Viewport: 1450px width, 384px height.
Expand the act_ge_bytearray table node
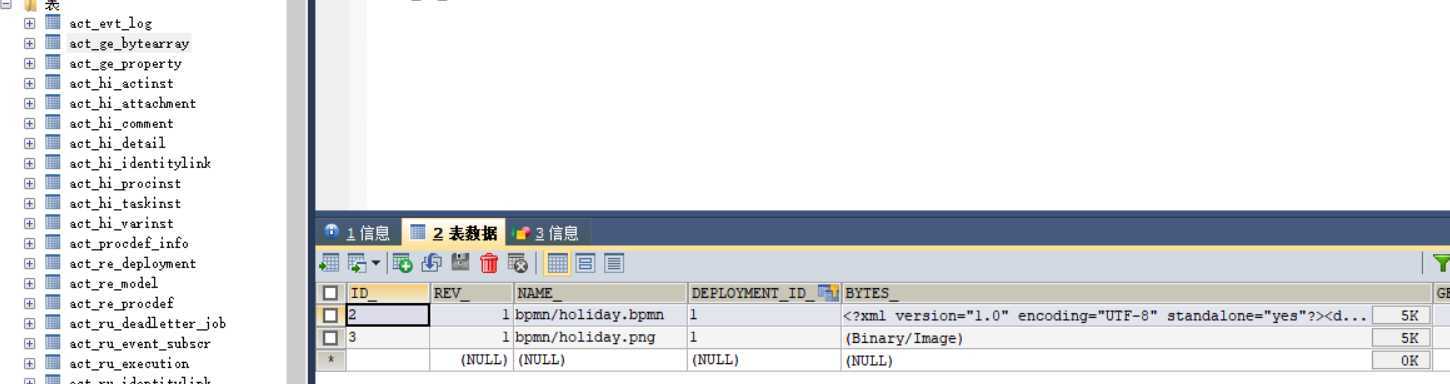coord(29,43)
